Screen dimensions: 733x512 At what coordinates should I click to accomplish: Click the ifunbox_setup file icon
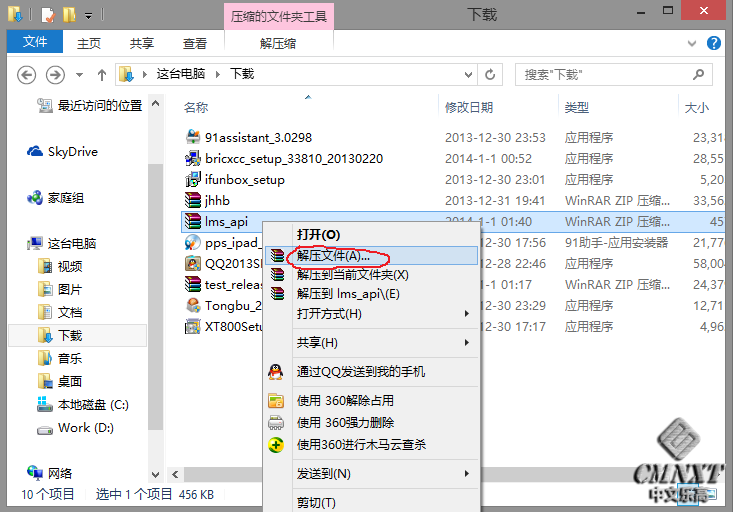click(193, 180)
